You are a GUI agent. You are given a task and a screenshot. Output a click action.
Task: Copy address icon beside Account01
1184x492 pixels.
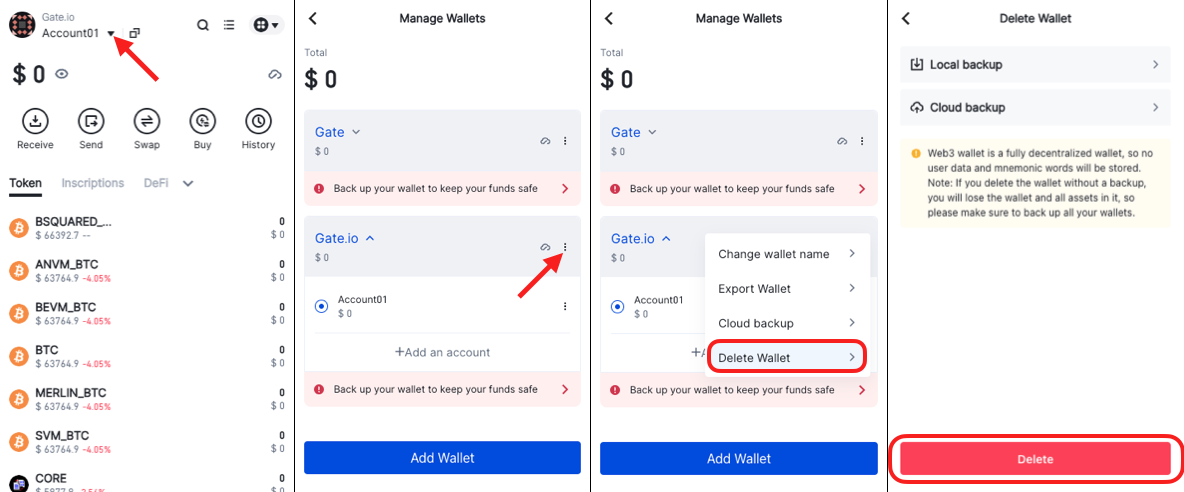coord(135,33)
